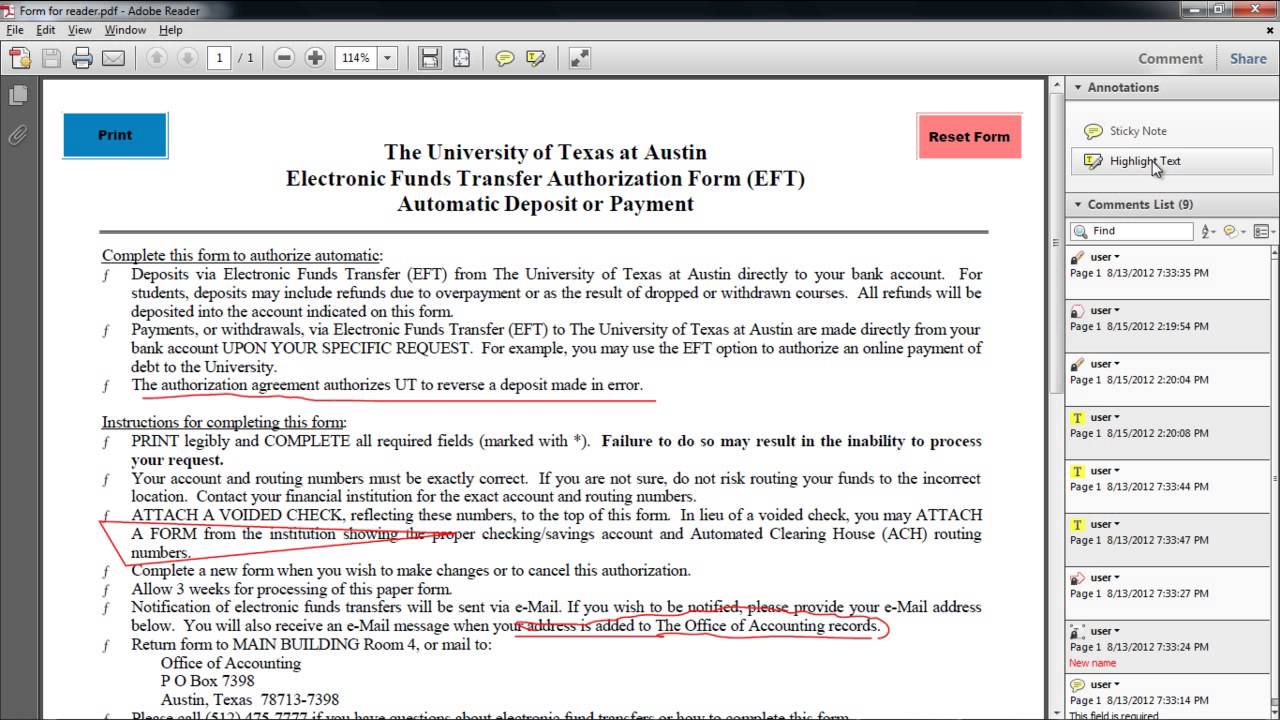
Task: Click the Create PDF online icon in toolbar
Action: [20, 58]
